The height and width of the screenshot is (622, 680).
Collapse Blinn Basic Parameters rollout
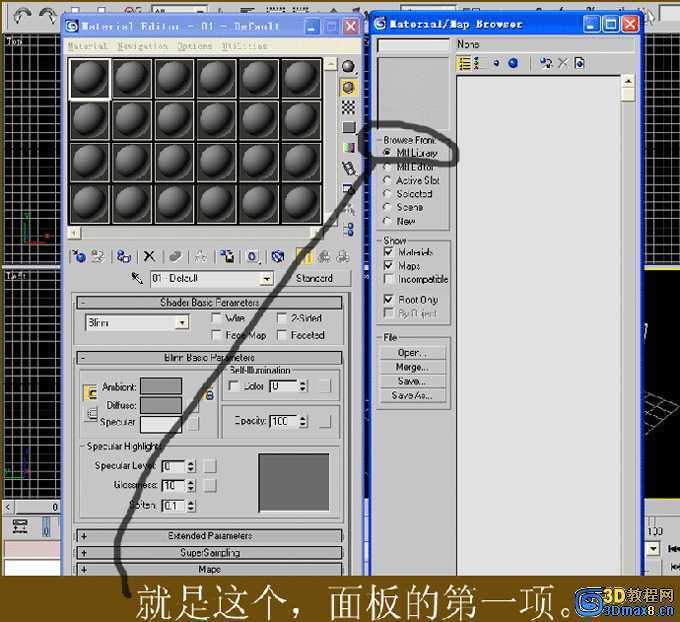tap(209, 358)
